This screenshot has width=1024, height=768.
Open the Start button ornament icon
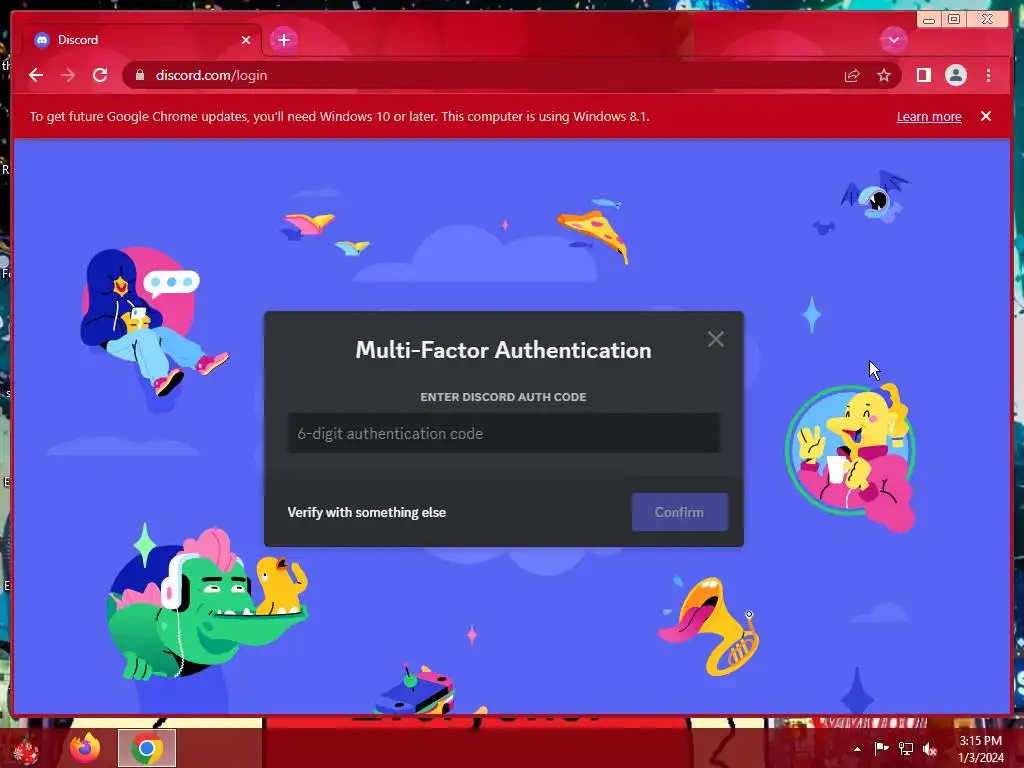pyautogui.click(x=25, y=749)
